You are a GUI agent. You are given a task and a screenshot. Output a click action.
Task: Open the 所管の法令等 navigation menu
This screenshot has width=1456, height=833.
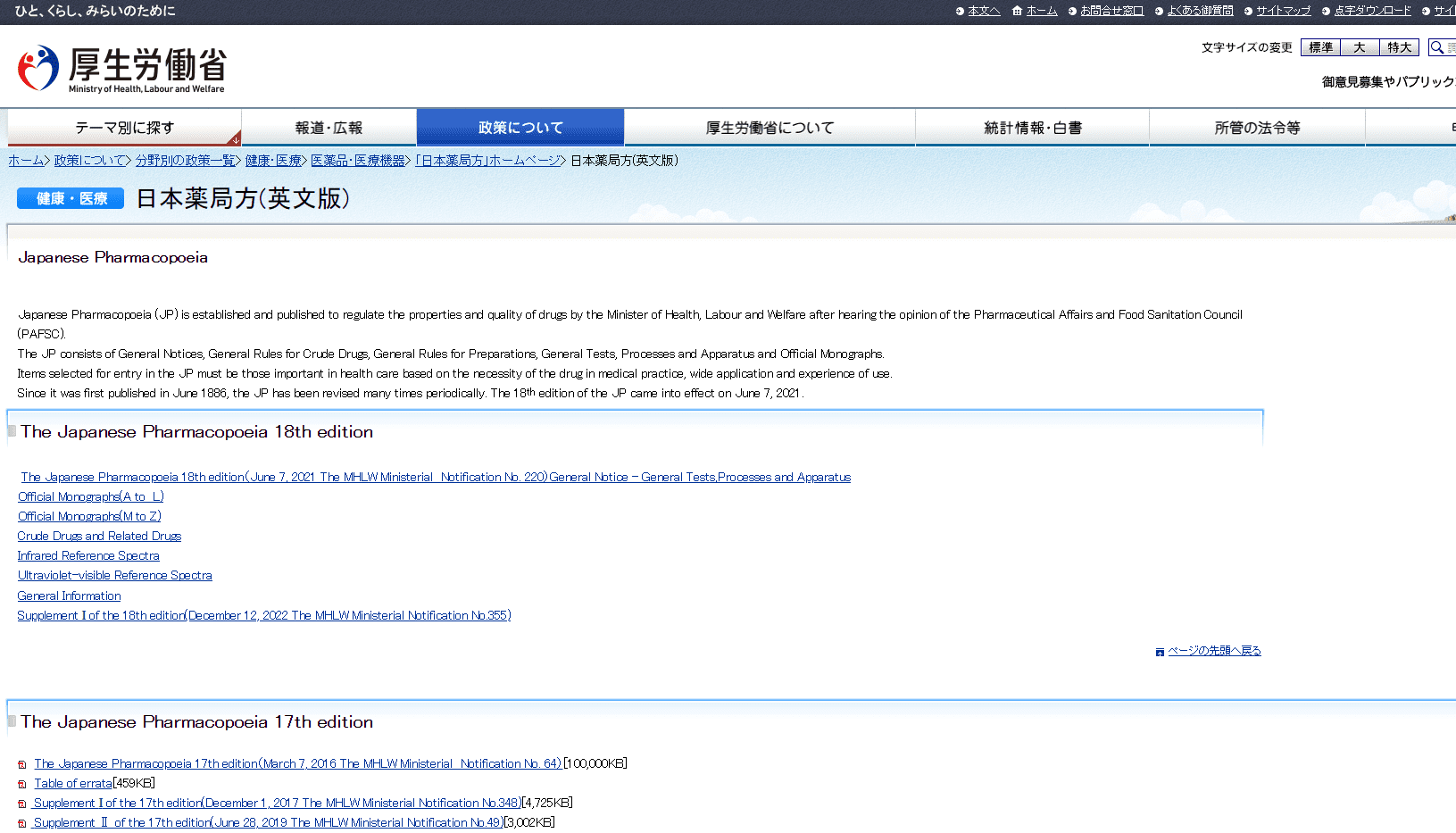(x=1257, y=128)
